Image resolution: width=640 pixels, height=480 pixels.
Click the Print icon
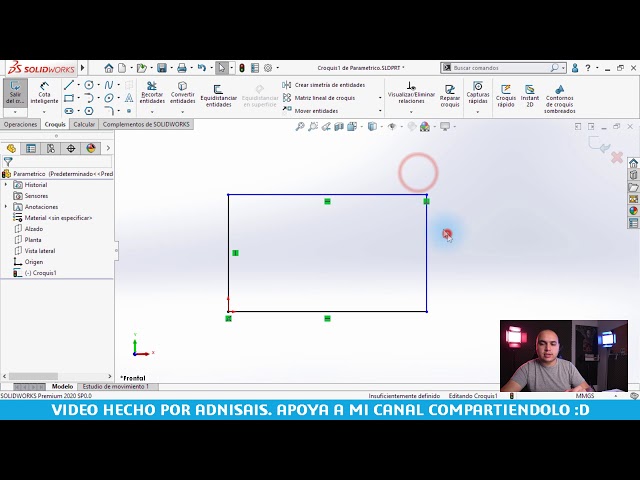point(182,68)
